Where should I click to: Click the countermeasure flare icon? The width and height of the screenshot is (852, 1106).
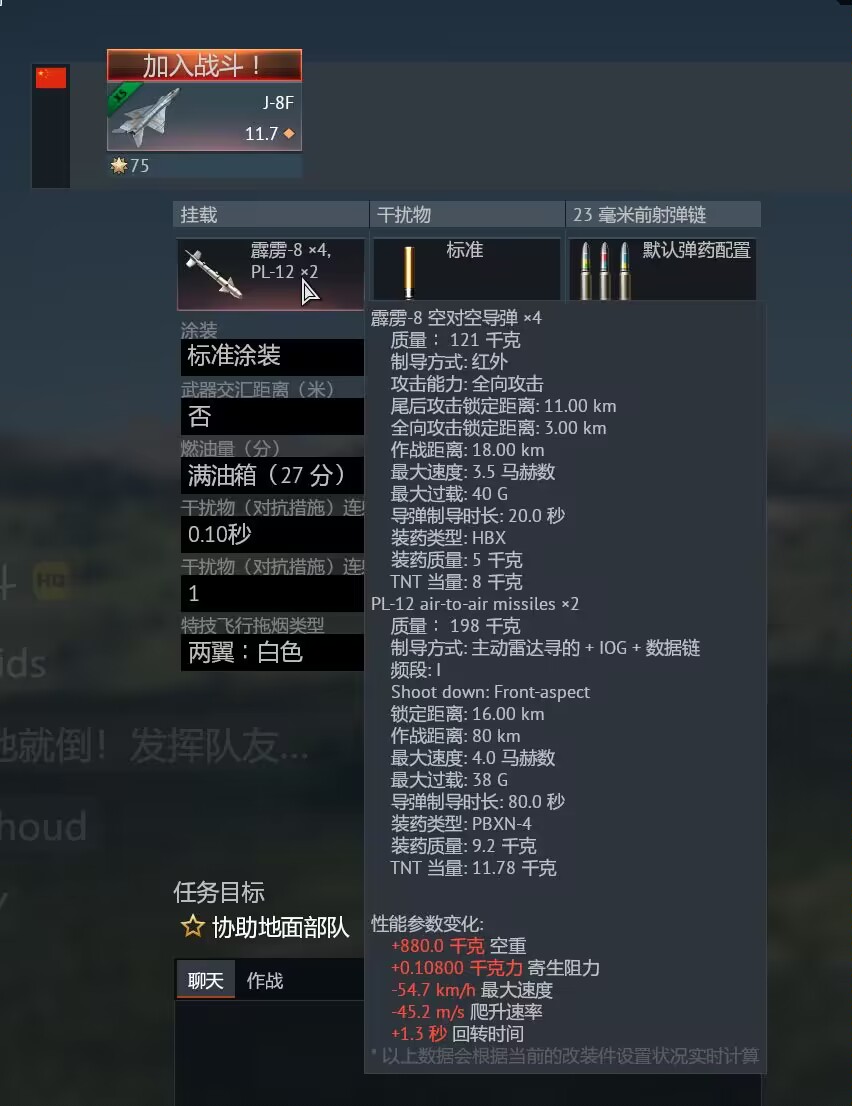coord(408,272)
